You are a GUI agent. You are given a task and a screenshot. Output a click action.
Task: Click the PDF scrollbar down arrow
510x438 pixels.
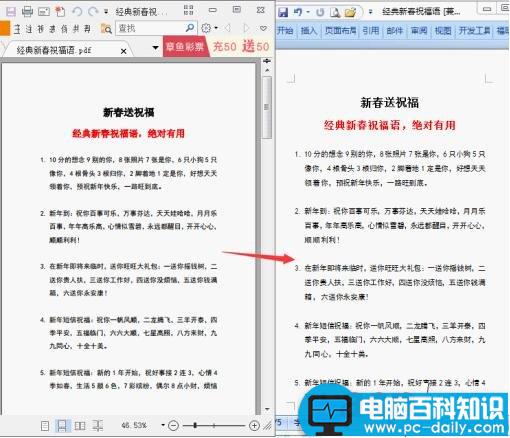(x=267, y=409)
